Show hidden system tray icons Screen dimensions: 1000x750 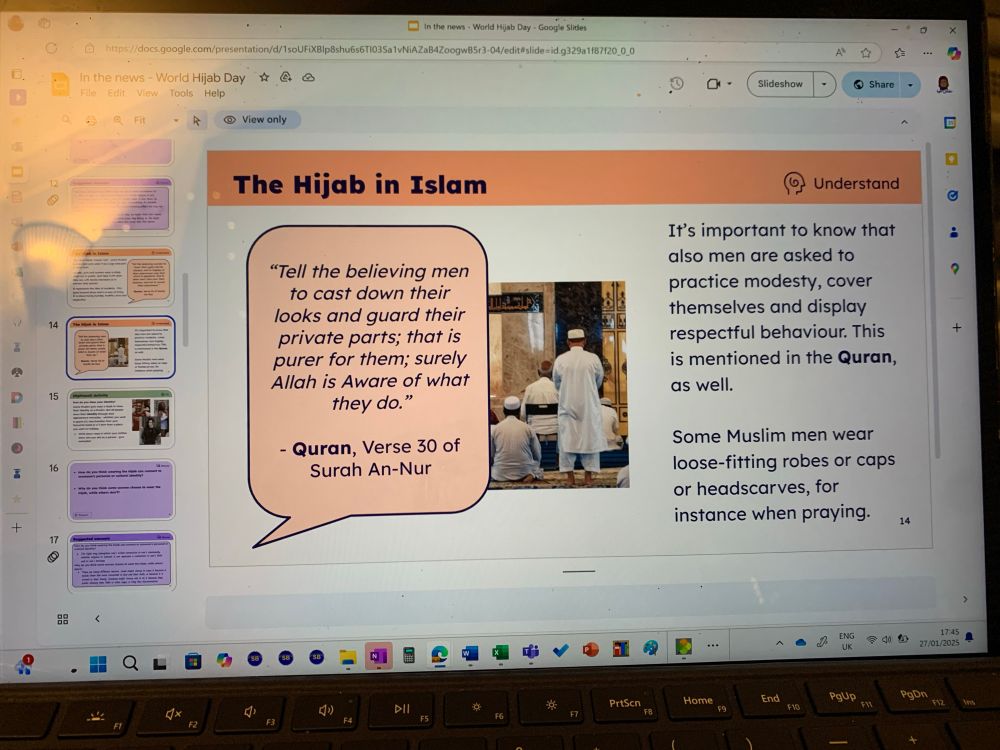(779, 643)
